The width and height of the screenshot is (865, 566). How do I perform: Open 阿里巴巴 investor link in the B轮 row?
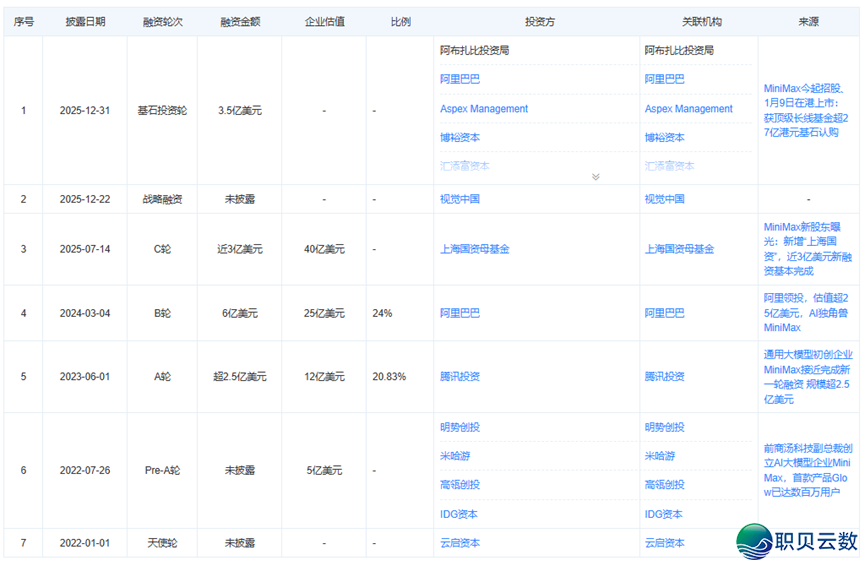point(460,313)
